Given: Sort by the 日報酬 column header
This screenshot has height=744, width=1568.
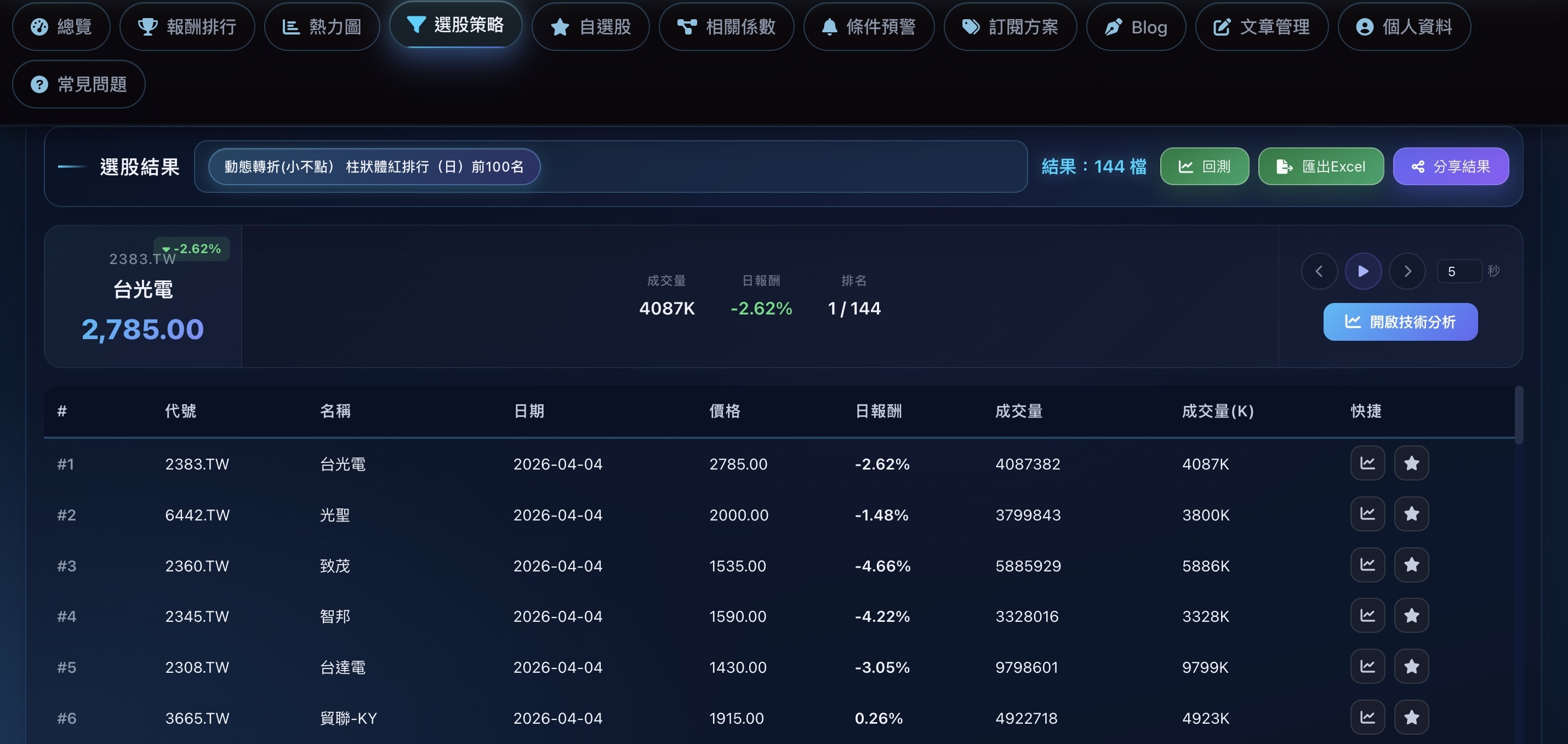Looking at the screenshot, I should pyautogui.click(x=879, y=411).
